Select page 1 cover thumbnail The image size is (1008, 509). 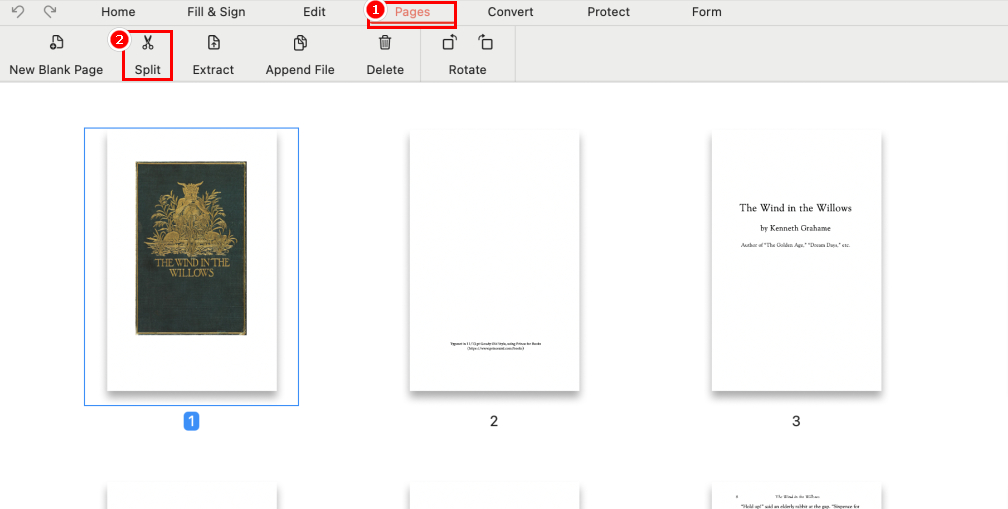pos(192,261)
